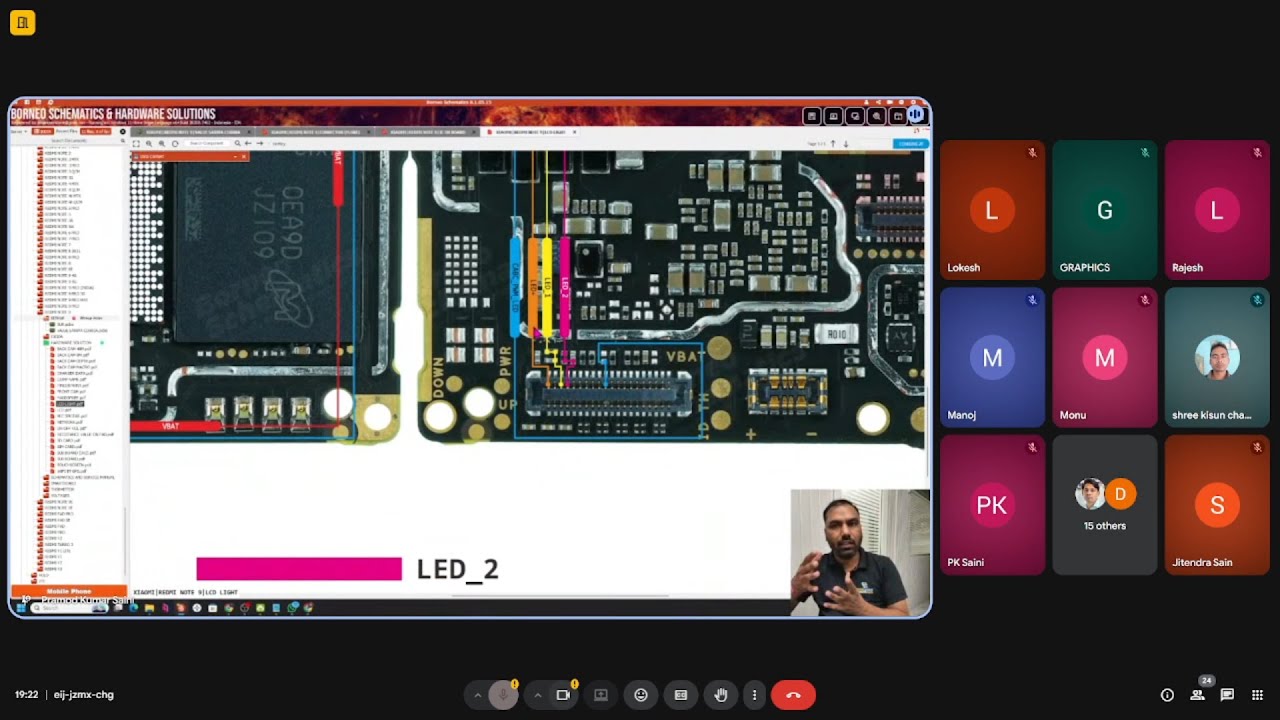Viewport: 1280px width, 720px height.
Task: Click the presenter webcam thumbnail
Action: (x=860, y=552)
